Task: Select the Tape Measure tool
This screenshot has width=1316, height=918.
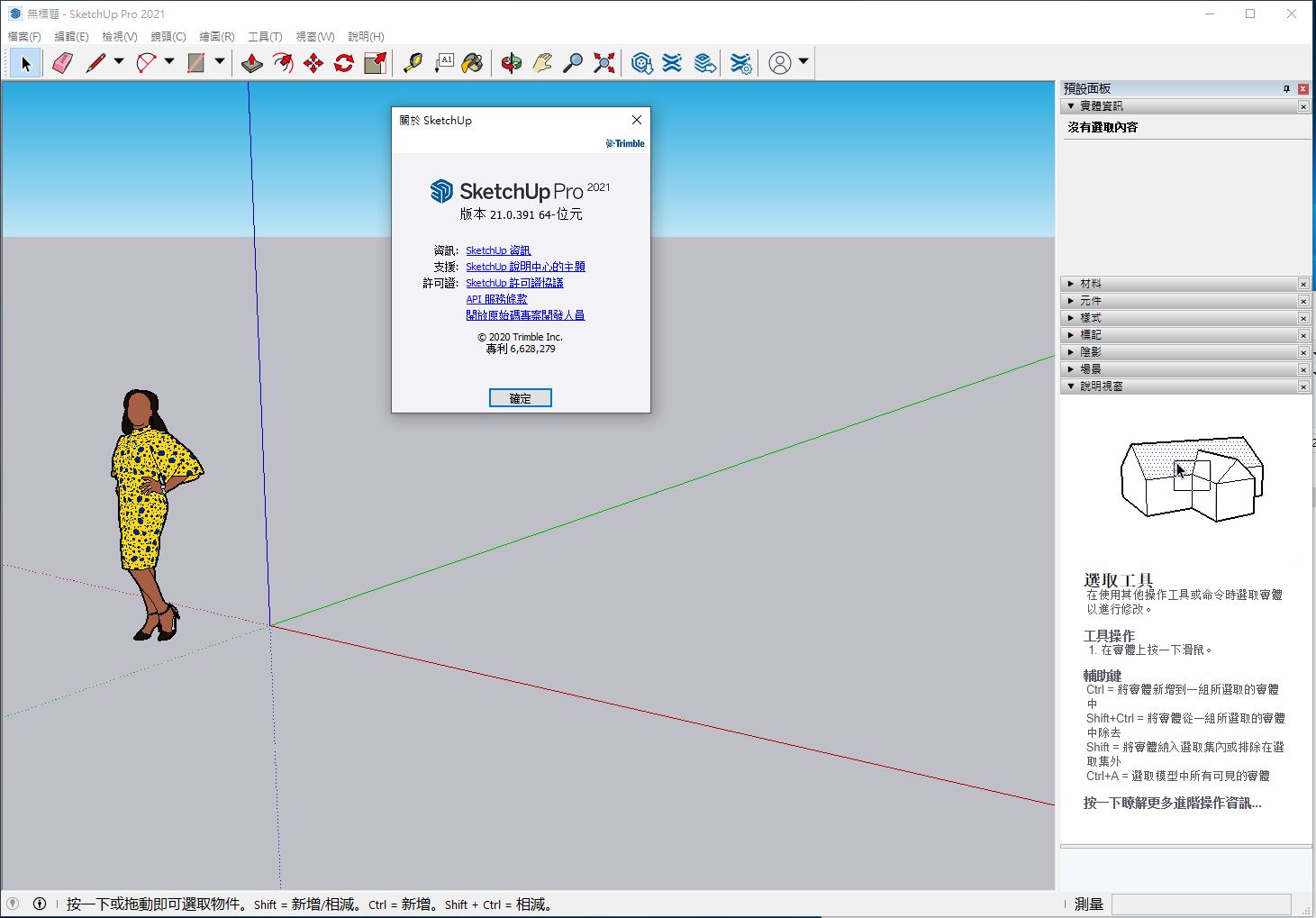Action: [413, 63]
